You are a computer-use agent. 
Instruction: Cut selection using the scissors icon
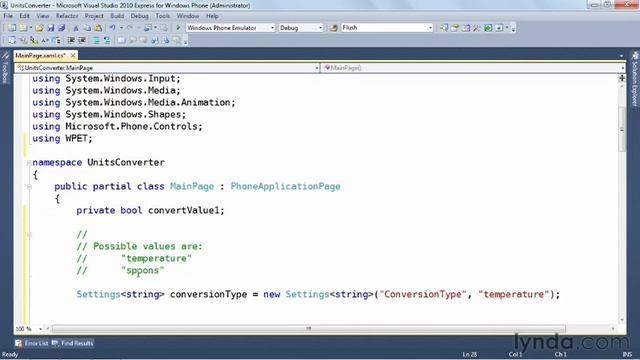click(76, 28)
